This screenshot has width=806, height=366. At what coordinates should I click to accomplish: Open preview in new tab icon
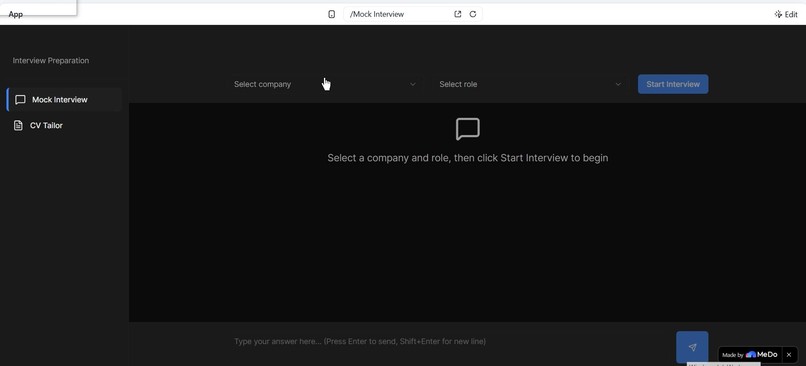pyautogui.click(x=457, y=14)
